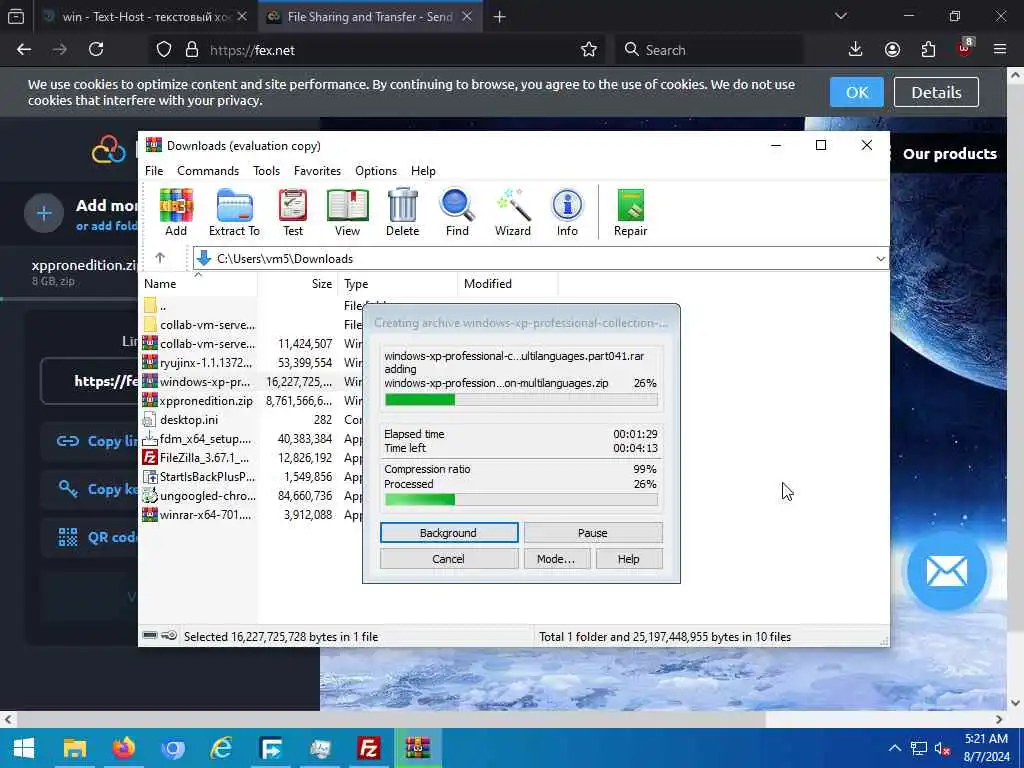Viewport: 1024px width, 768px height.
Task: Open Firefox downloads panel
Action: tap(856, 49)
